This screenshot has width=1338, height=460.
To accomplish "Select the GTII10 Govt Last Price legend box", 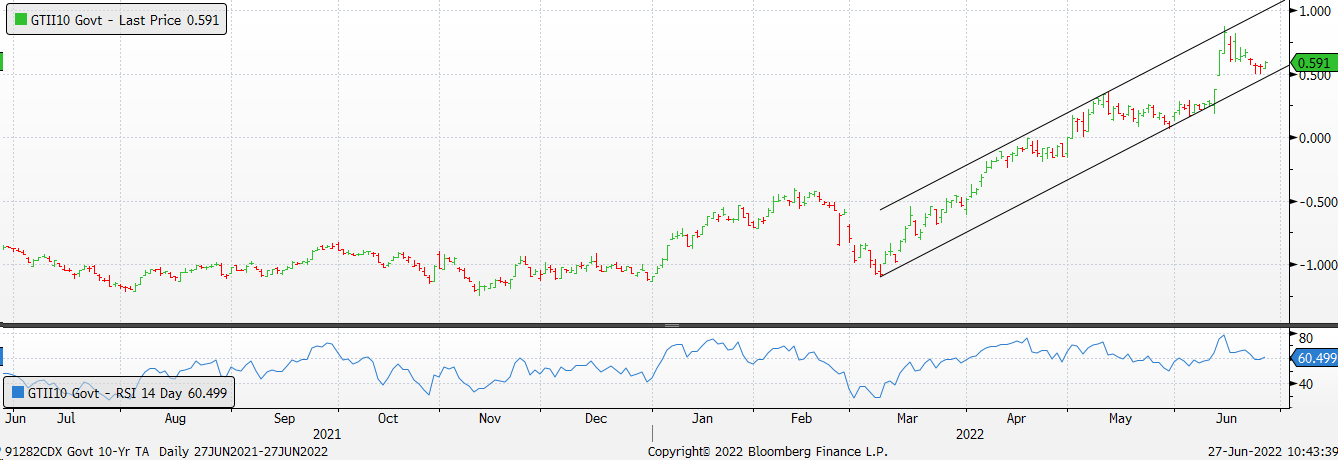I will tap(117, 20).
